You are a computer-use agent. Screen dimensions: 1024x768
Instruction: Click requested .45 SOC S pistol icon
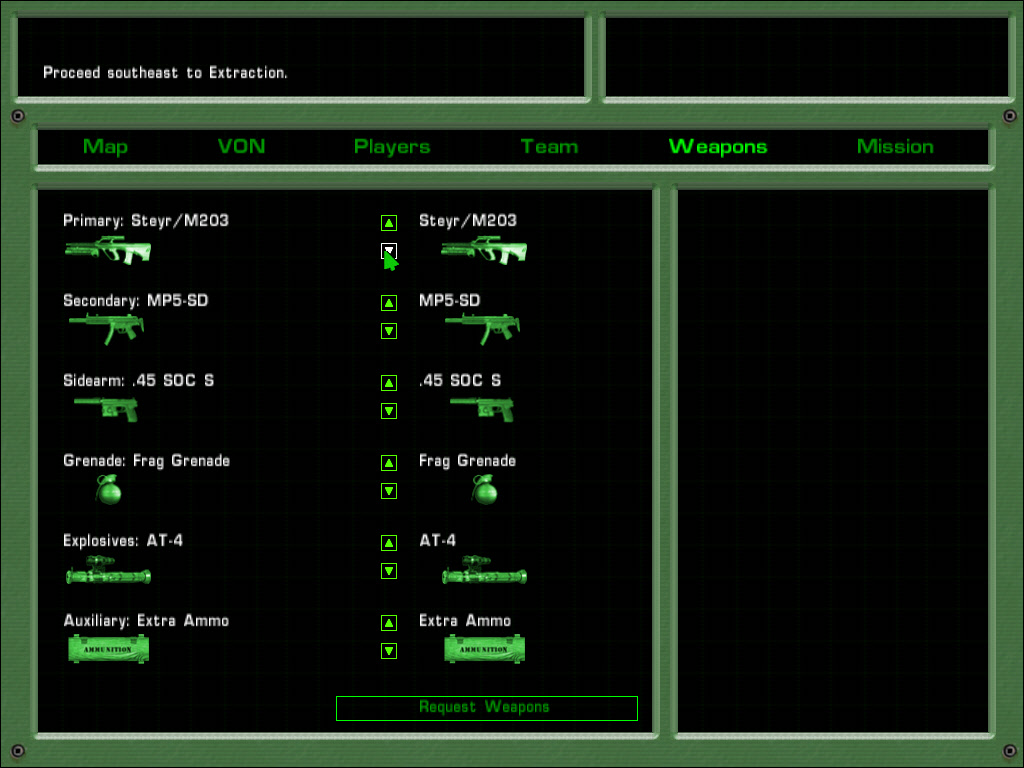coord(482,409)
